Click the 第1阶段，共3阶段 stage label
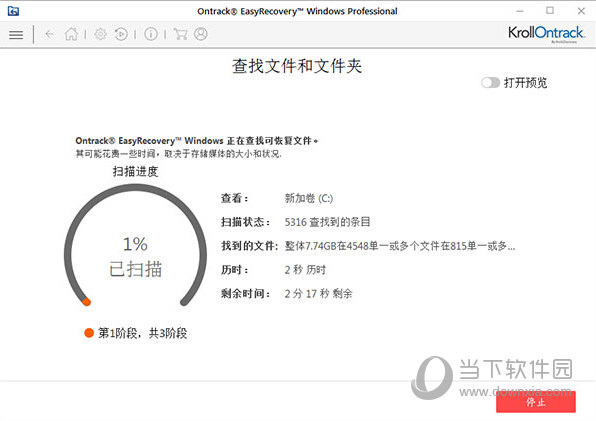Image resolution: width=596 pixels, height=421 pixels. point(142,333)
